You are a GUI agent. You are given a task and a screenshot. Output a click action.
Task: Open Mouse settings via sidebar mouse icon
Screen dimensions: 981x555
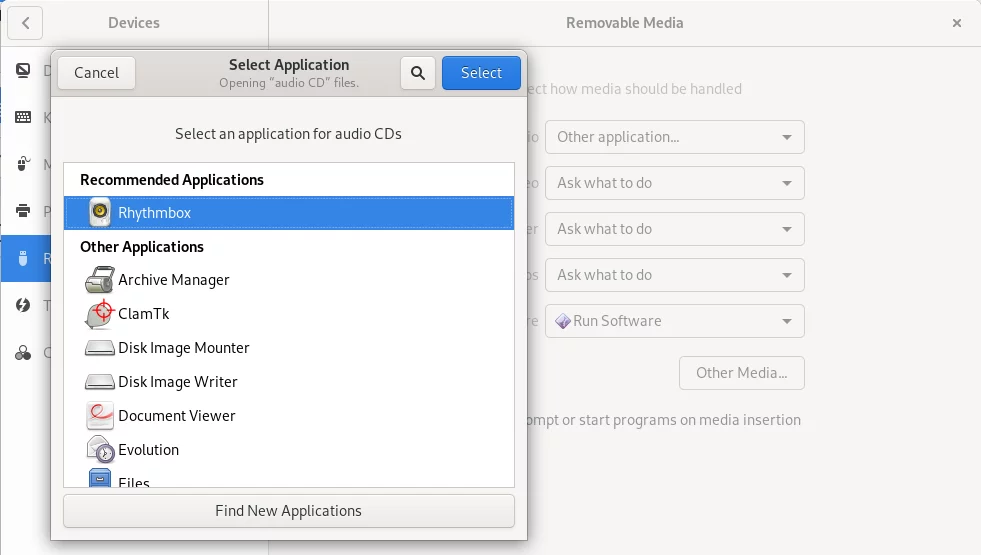click(23, 164)
